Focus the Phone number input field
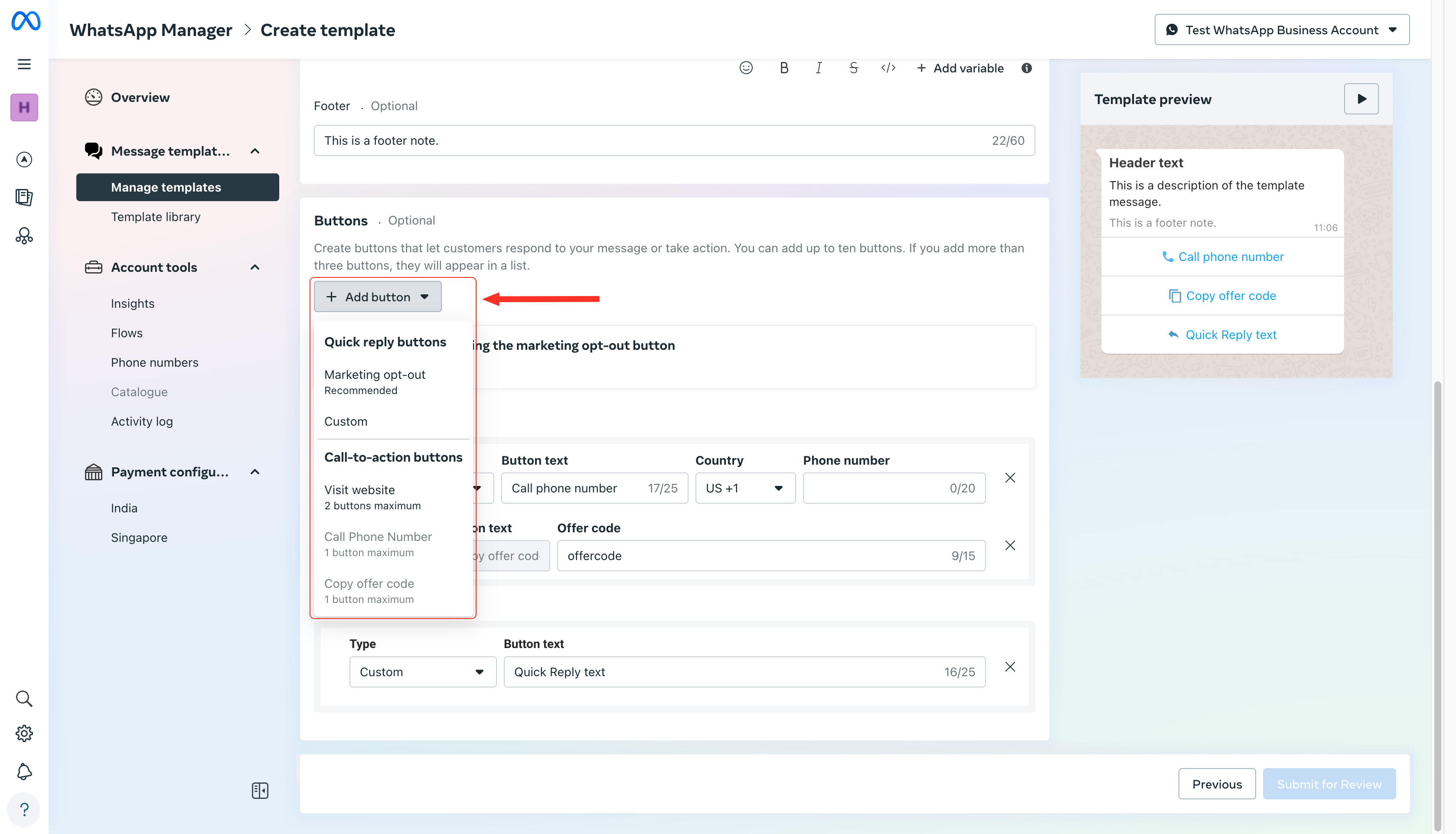Screen dimensions: 1456x834 click(894, 488)
